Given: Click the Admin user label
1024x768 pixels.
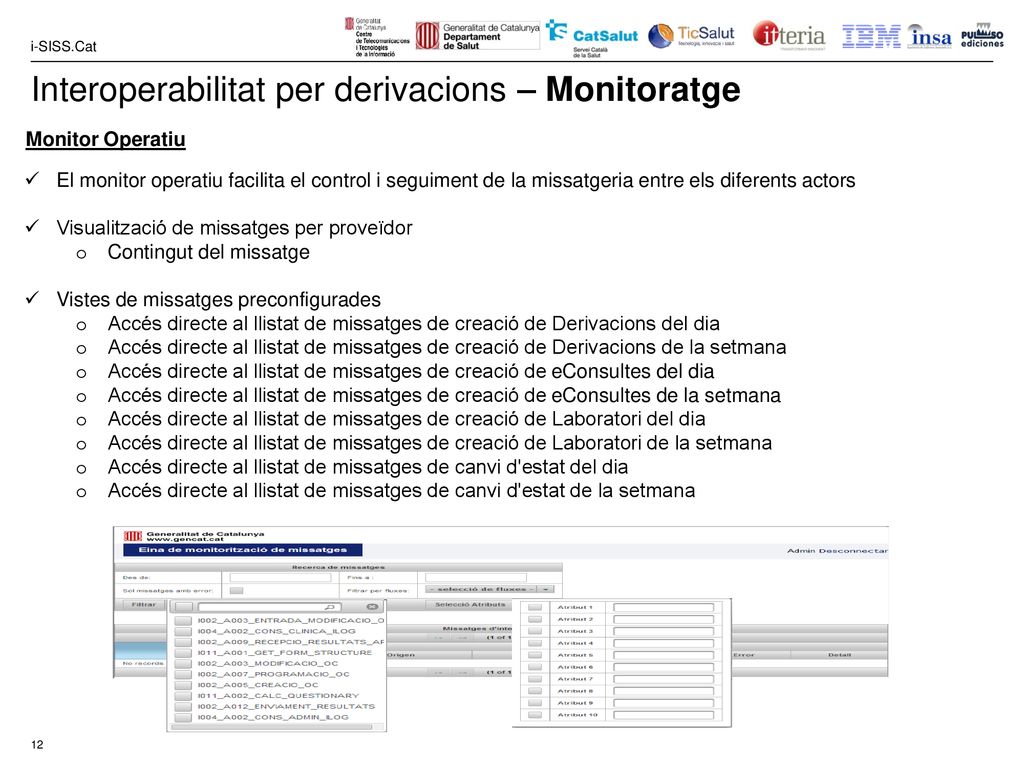Looking at the screenshot, I should pos(801,551).
